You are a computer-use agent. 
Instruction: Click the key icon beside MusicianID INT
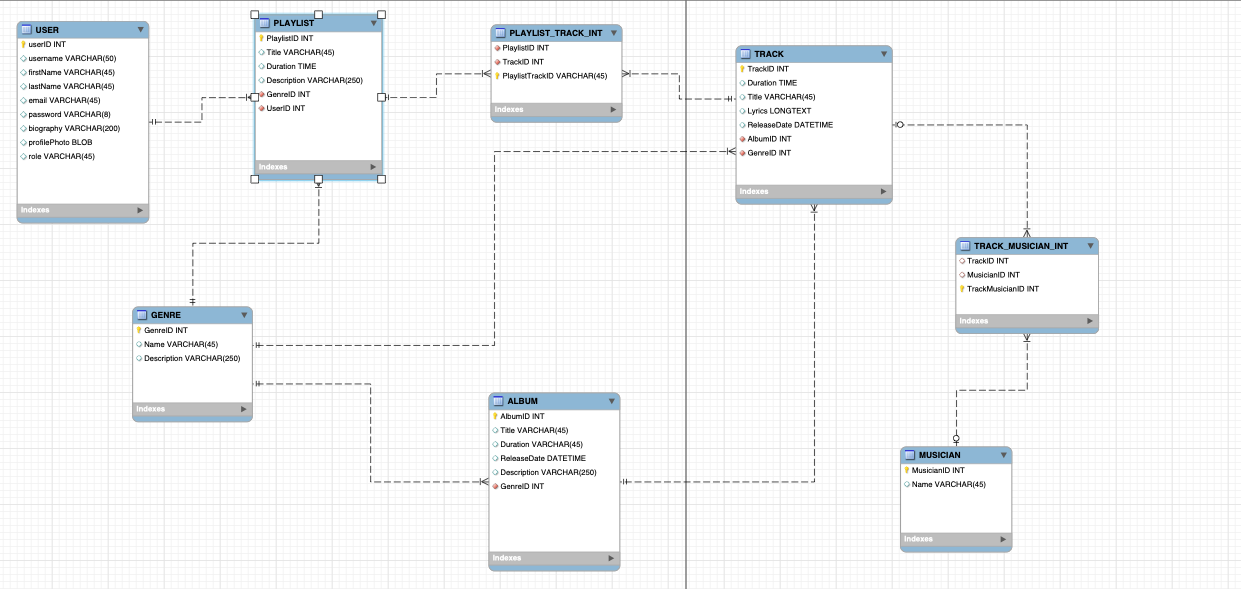907,470
